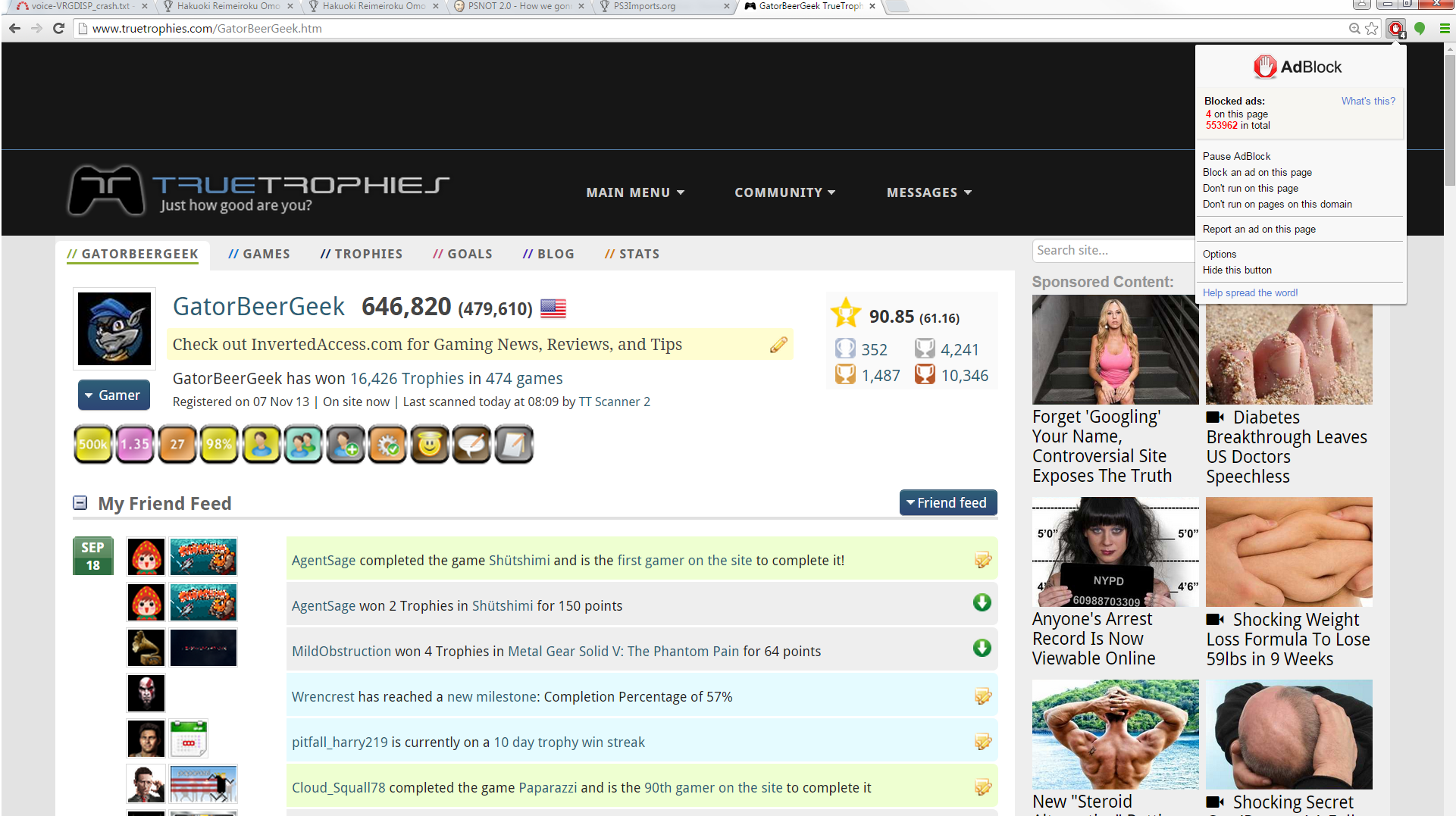
Task: Open pitfall_harry219 profile link
Action: tap(340, 742)
